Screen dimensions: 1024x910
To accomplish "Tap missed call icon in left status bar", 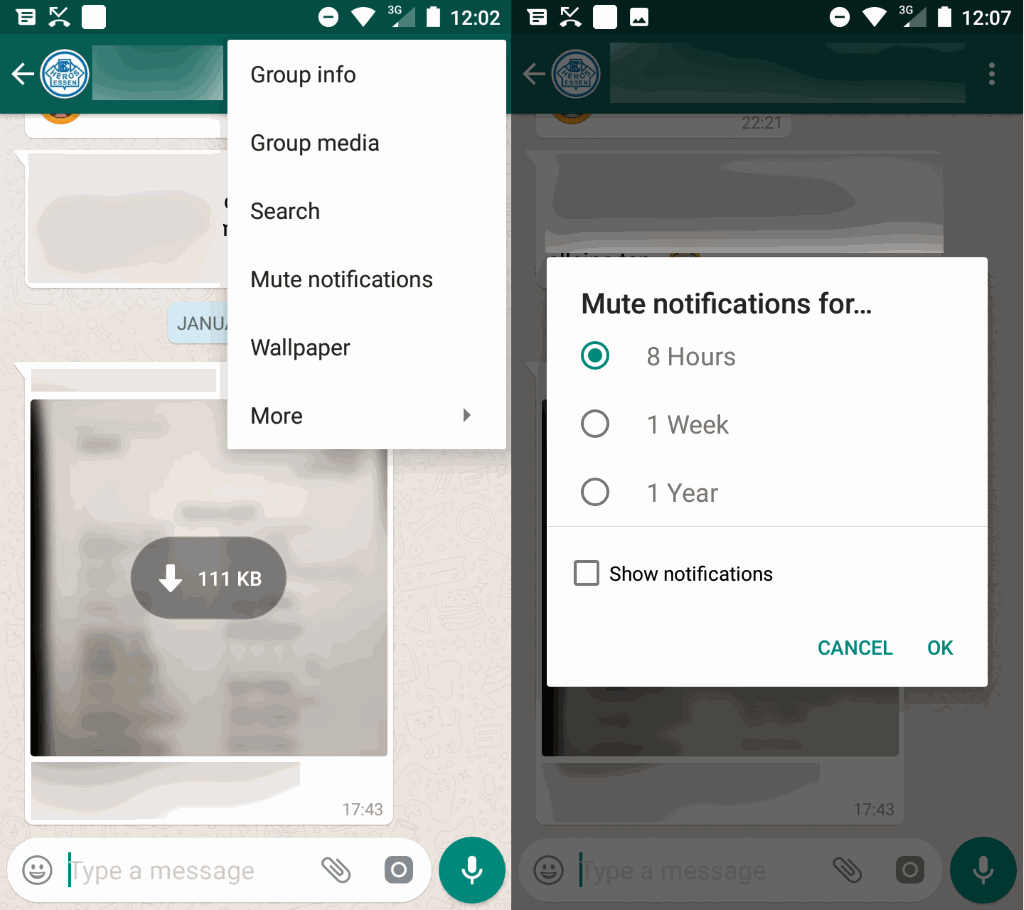I will pyautogui.click(x=59, y=17).
